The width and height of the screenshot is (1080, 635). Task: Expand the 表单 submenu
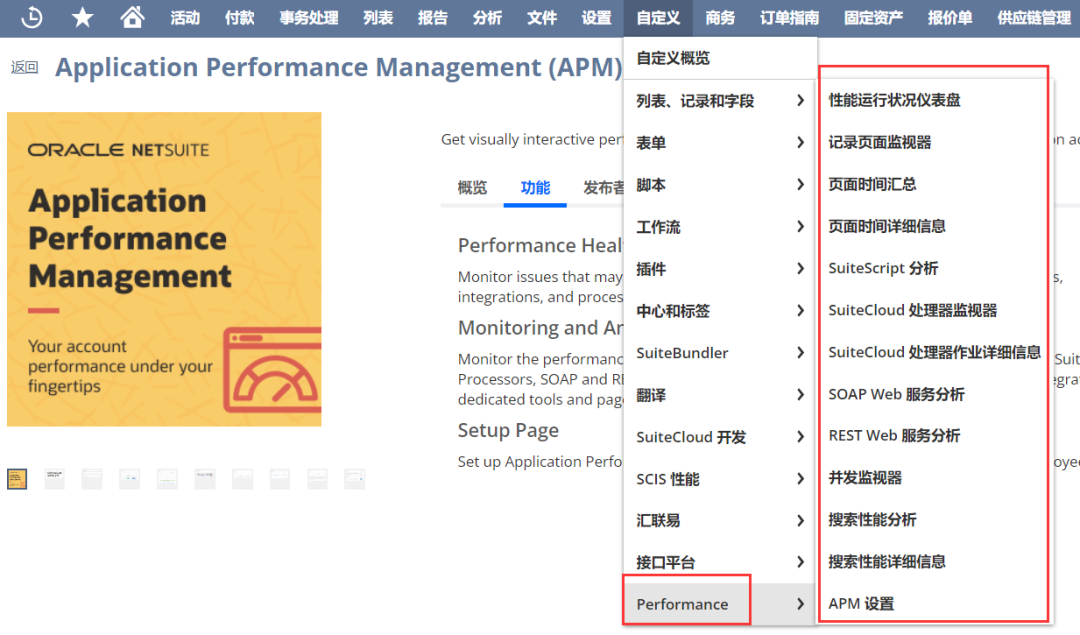point(720,143)
